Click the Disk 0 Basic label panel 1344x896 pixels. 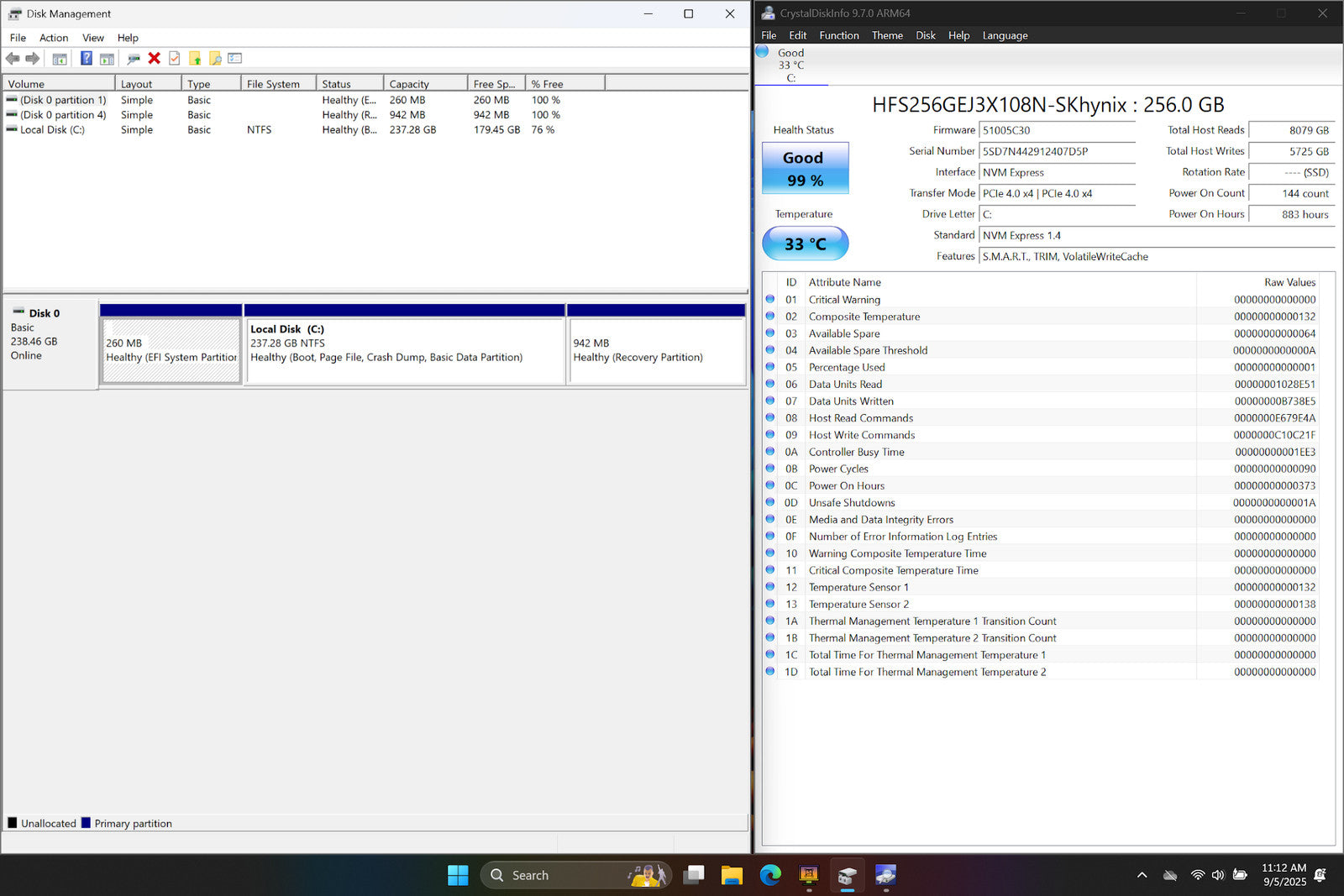[50, 344]
